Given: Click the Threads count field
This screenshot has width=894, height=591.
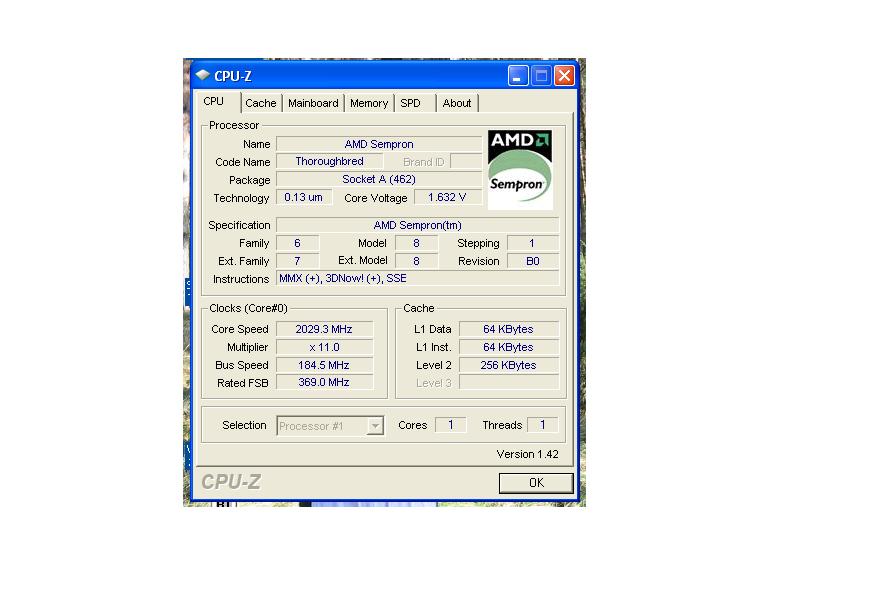Looking at the screenshot, I should click(542, 425).
